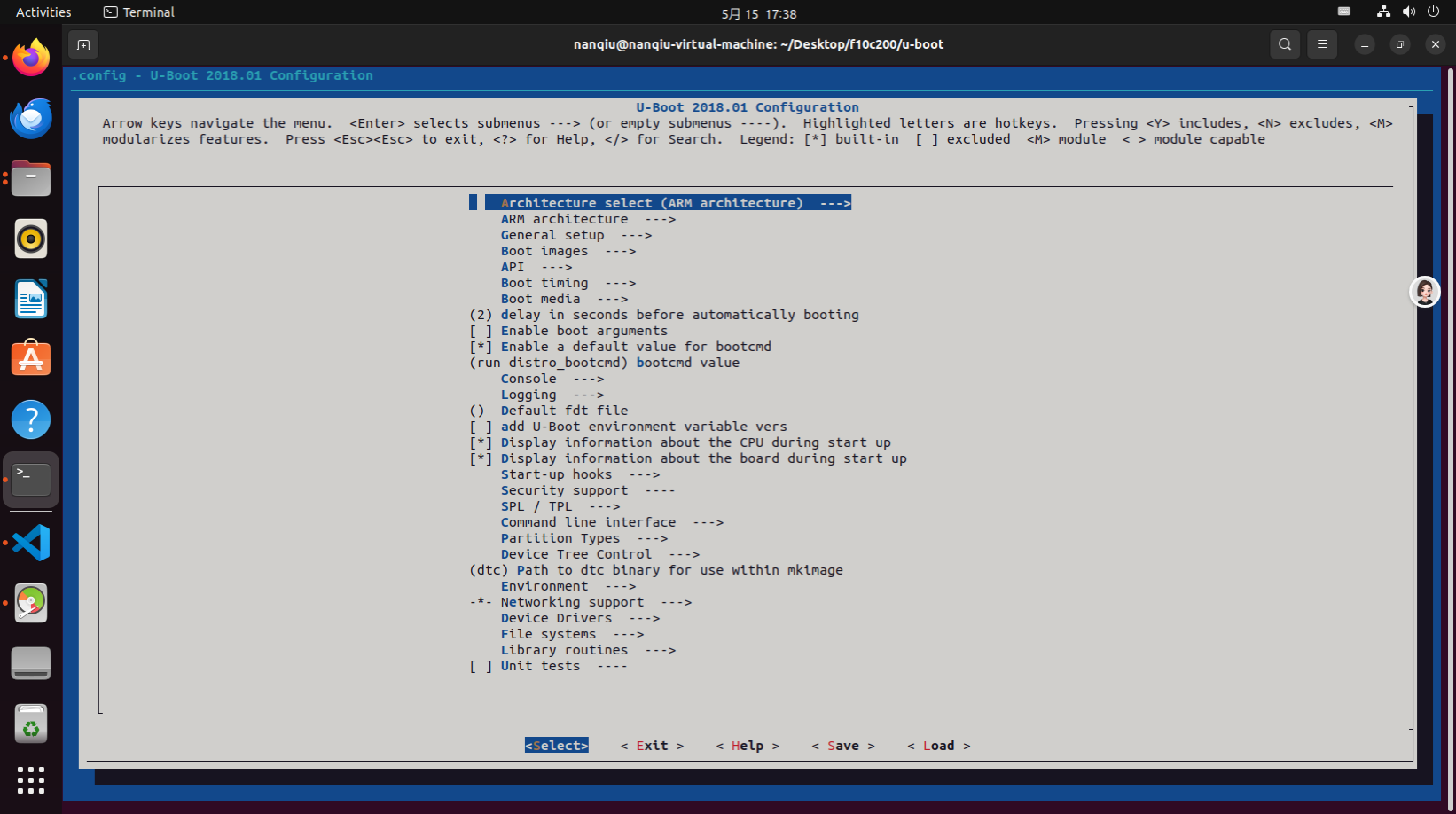The width and height of the screenshot is (1456, 814).
Task: Open Rhythmbox music player icon
Action: tap(31, 239)
